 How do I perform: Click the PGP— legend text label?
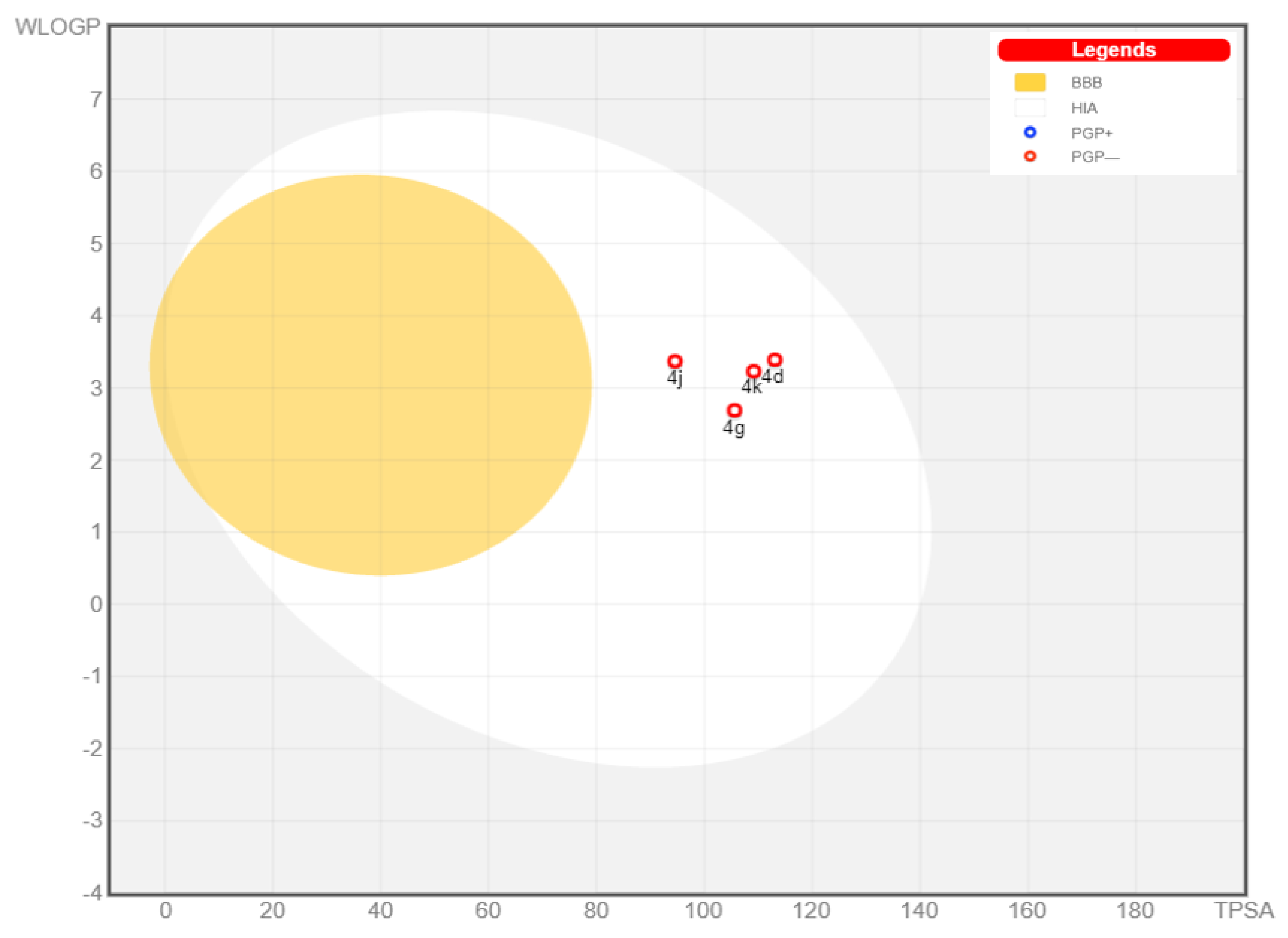pos(1095,157)
